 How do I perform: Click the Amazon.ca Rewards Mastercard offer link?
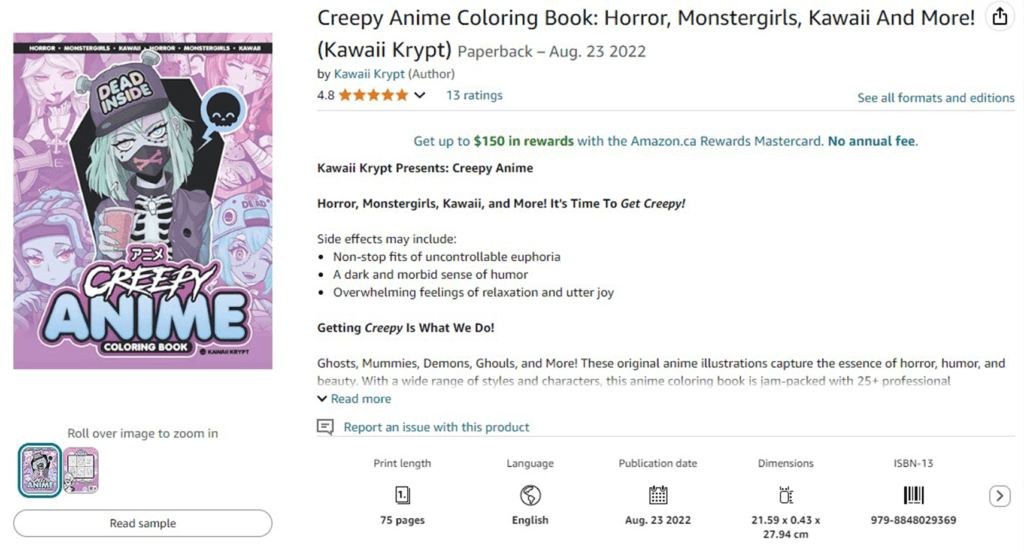pos(665,141)
